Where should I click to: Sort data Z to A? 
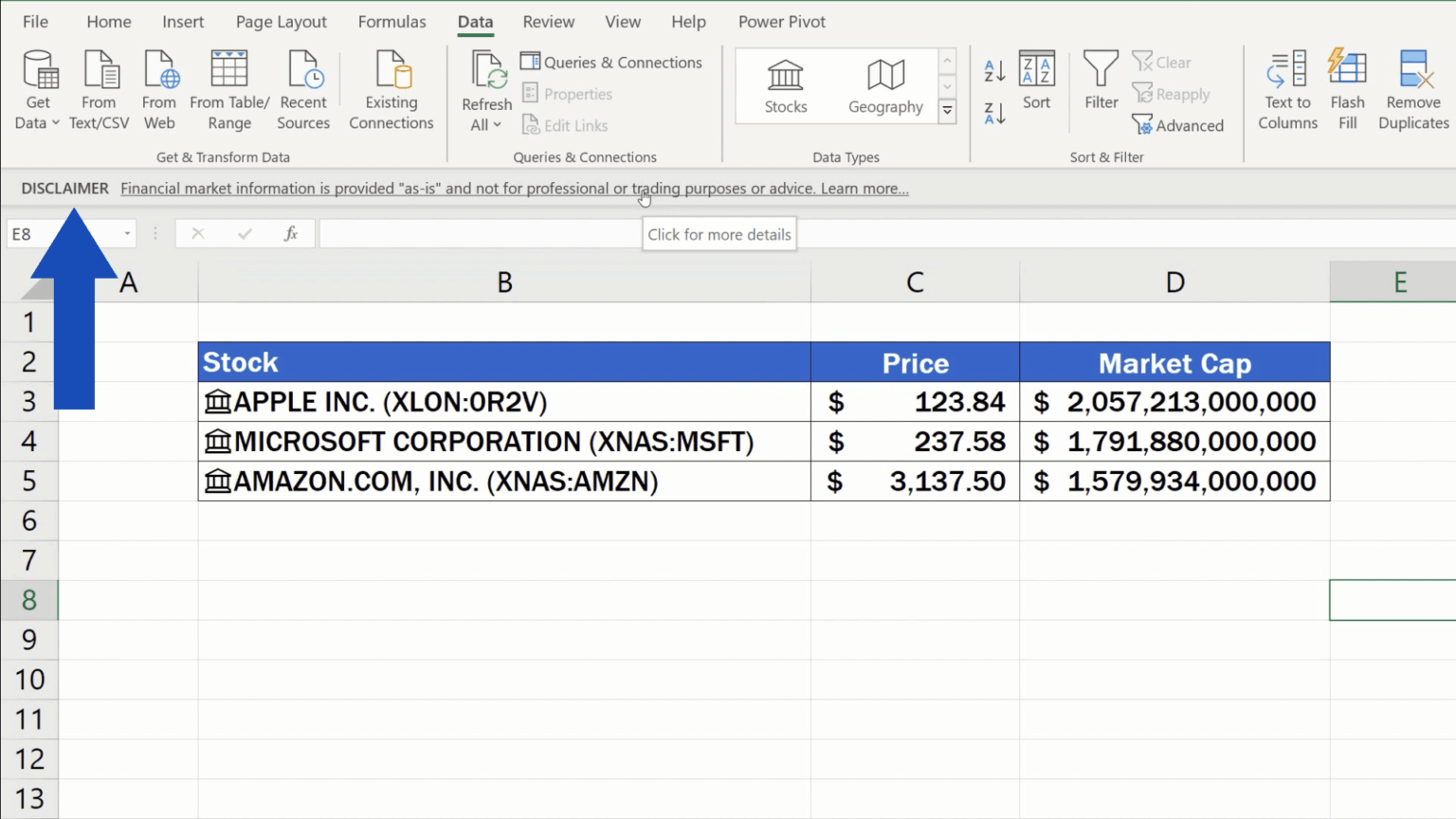(993, 111)
